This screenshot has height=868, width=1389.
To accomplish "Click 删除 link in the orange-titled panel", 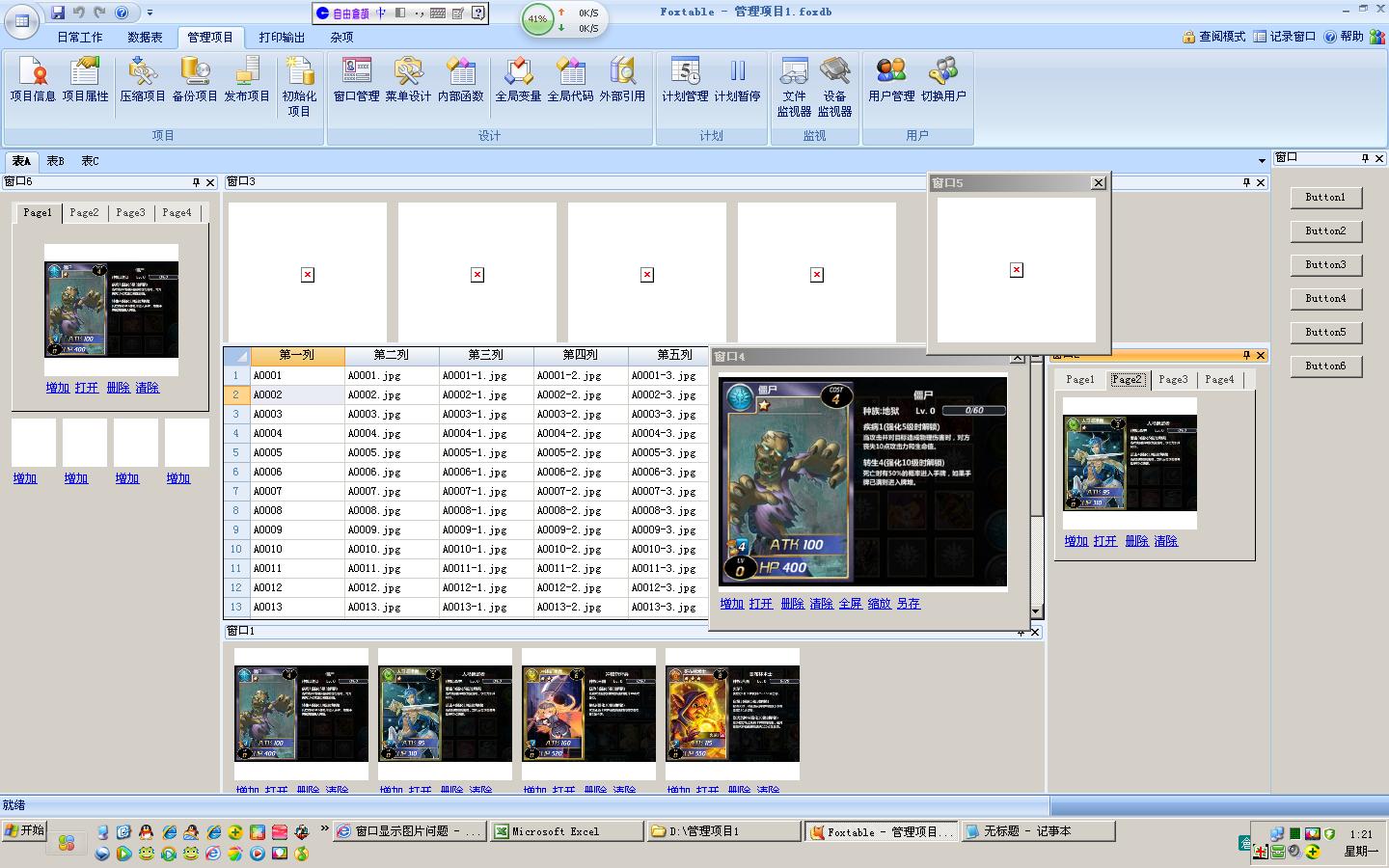I will tap(1137, 541).
